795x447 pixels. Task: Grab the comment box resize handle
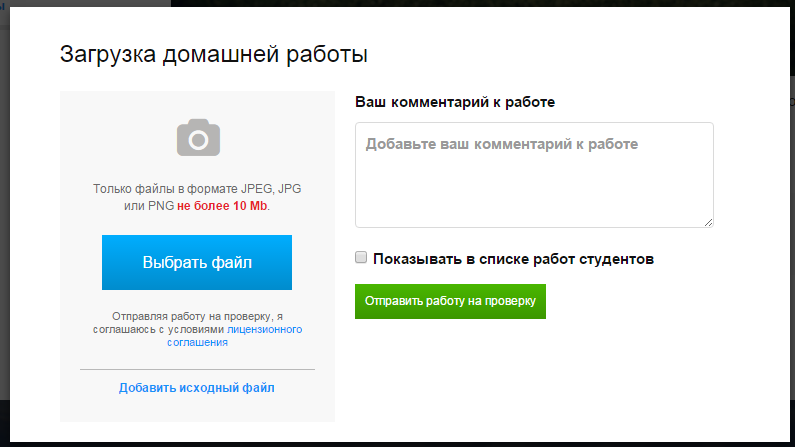click(708, 222)
